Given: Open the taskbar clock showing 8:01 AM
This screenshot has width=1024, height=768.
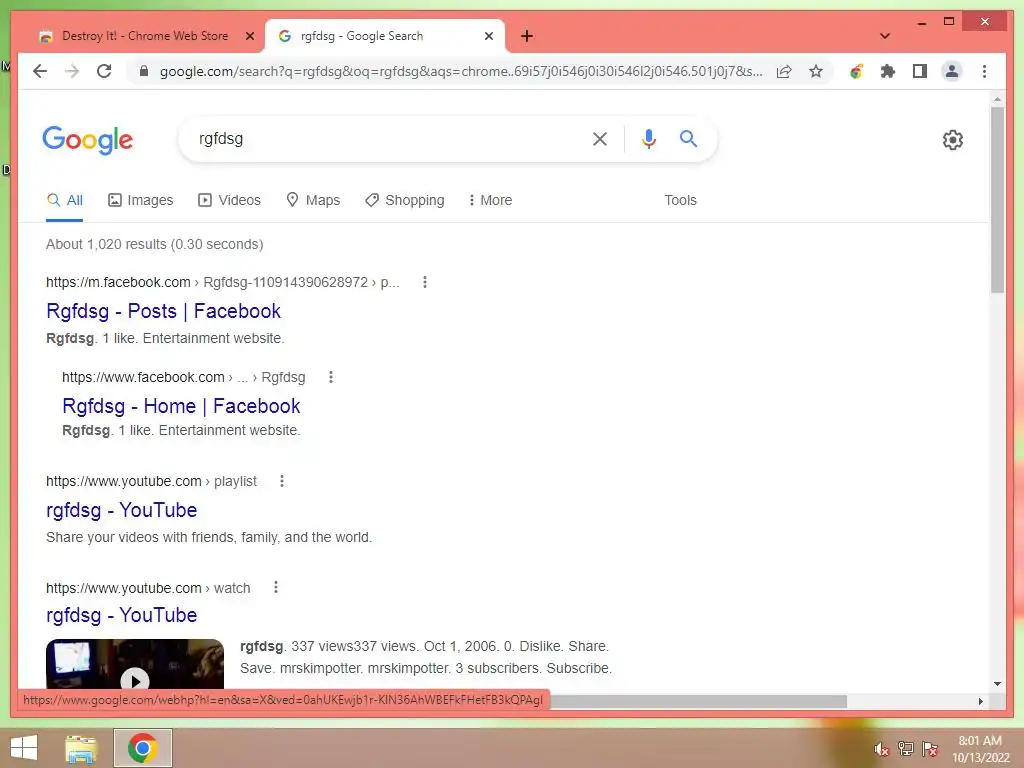Looking at the screenshot, I should click(x=980, y=748).
